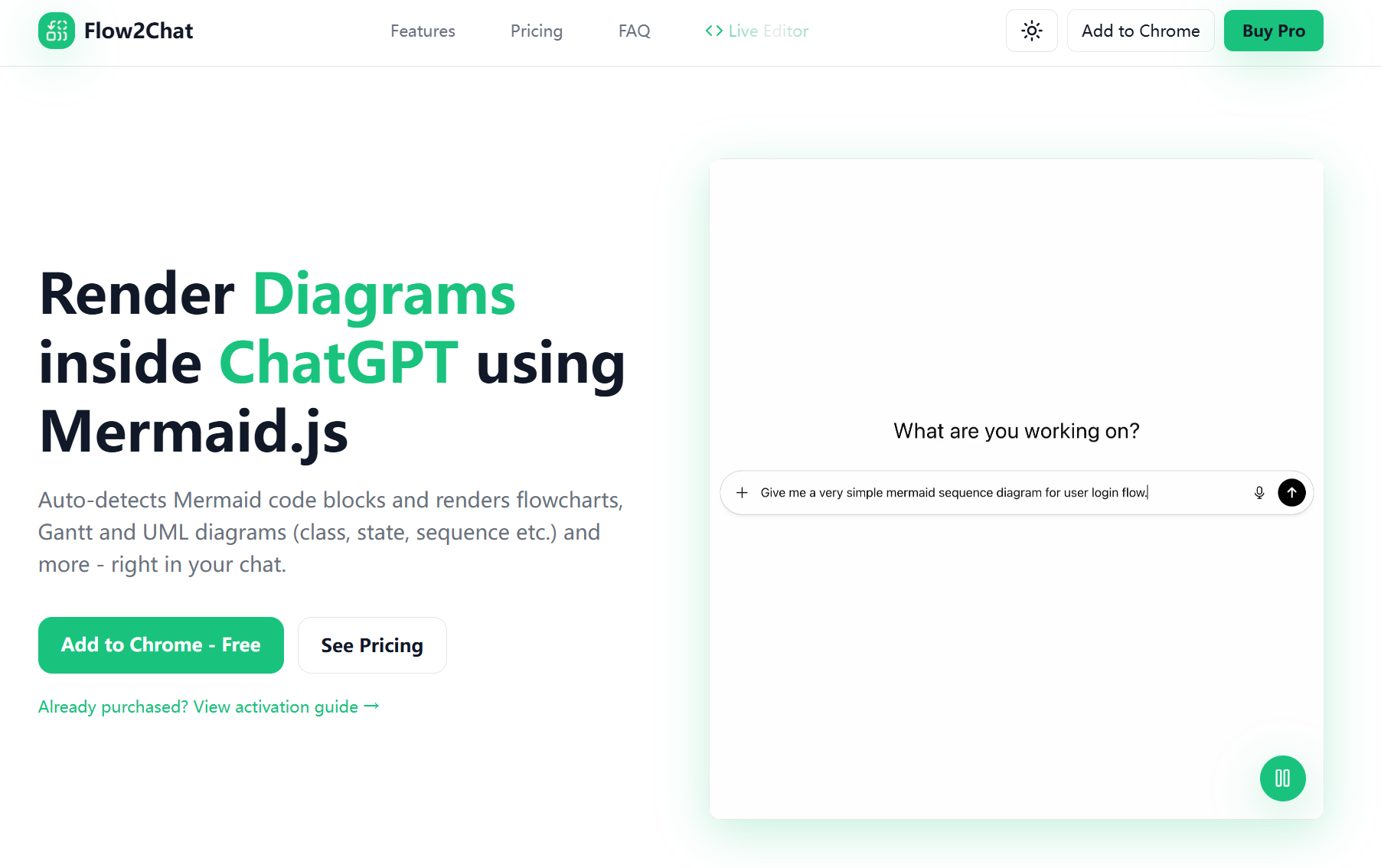Screen dimensions: 1381x868
Task: Click the header Add to Chrome button
Action: [x=1140, y=31]
